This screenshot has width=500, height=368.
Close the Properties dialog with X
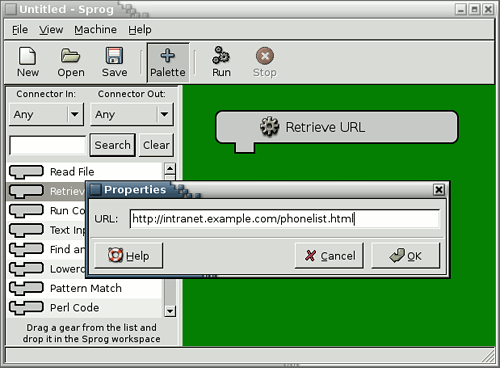click(439, 190)
